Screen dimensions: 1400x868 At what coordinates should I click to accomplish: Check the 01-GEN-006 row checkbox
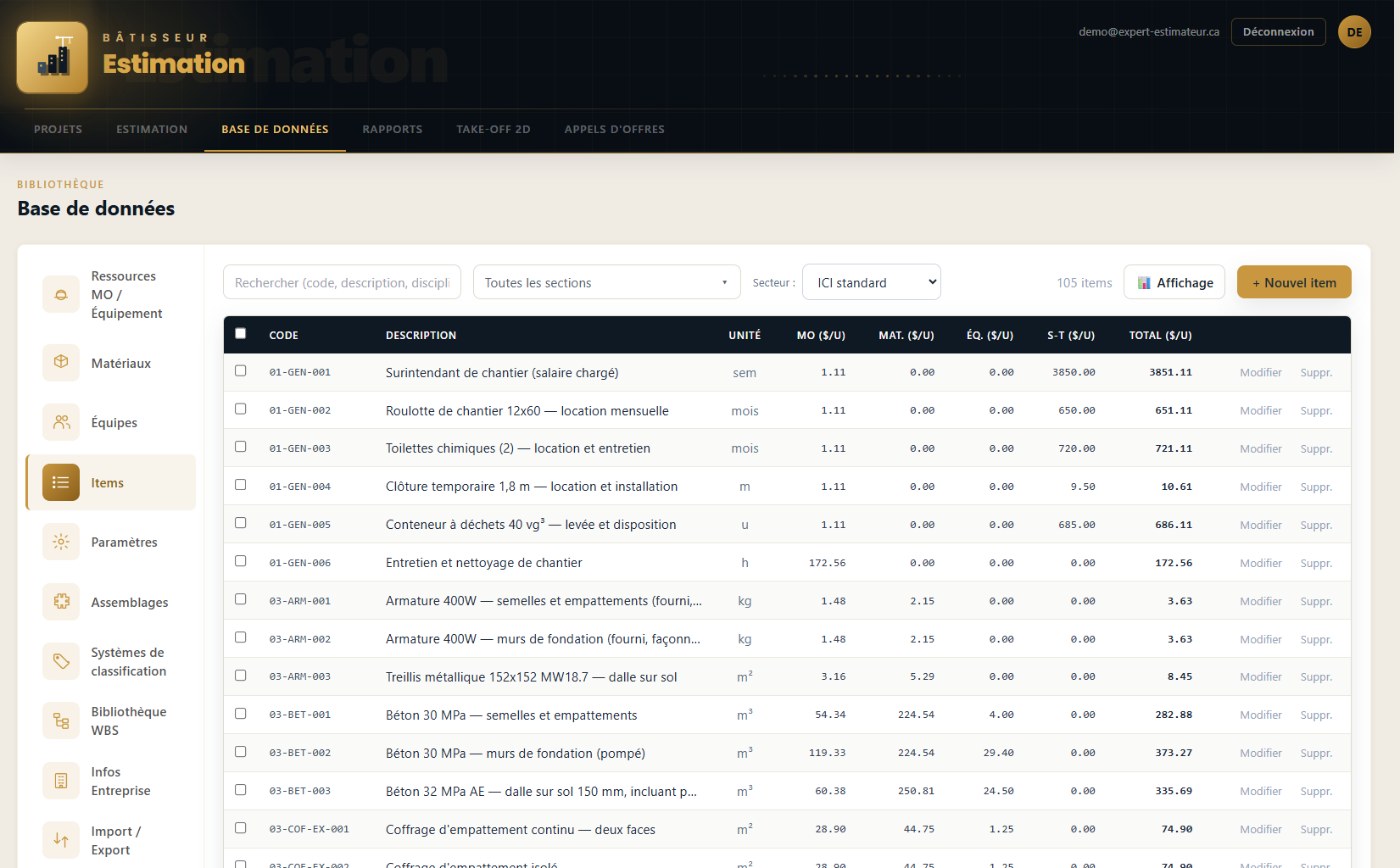click(240, 560)
